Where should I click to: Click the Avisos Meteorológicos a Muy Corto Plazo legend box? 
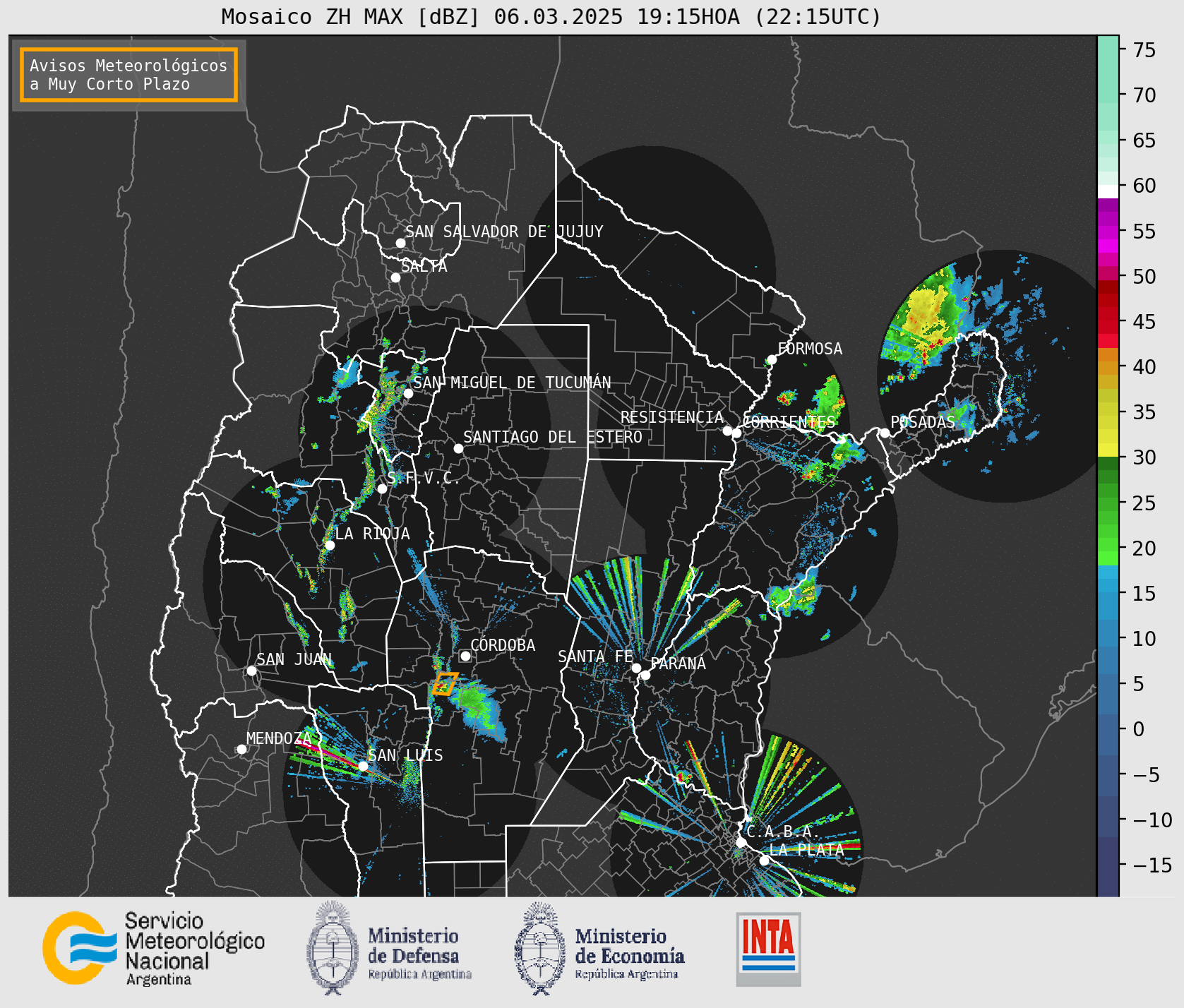tap(128, 75)
